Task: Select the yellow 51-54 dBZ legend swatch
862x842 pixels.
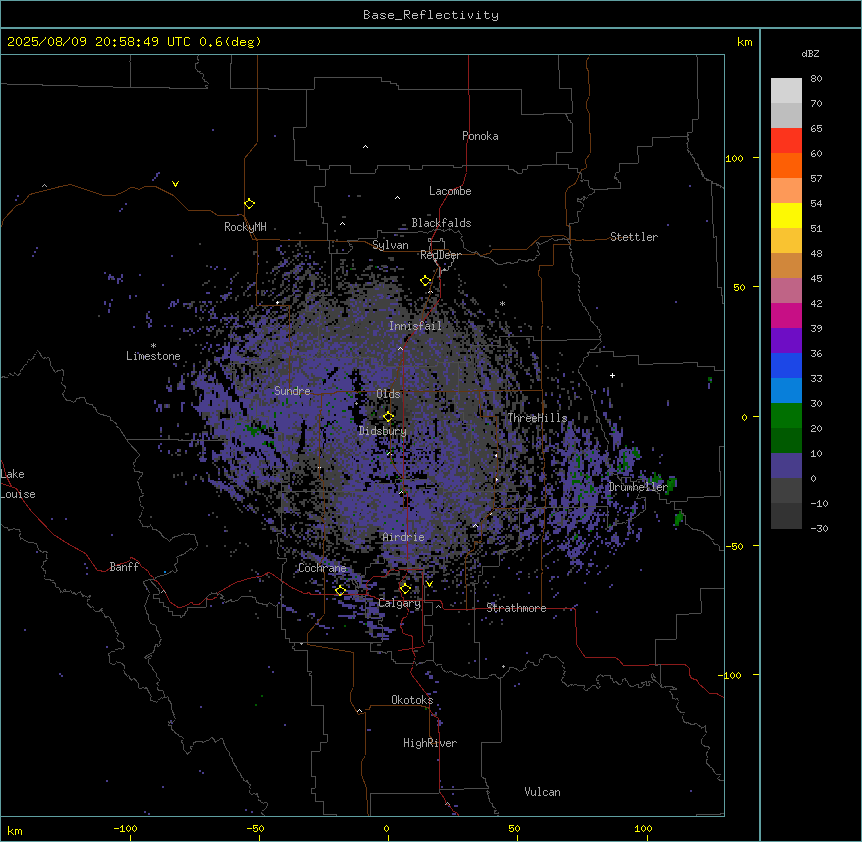Action: tap(786, 215)
